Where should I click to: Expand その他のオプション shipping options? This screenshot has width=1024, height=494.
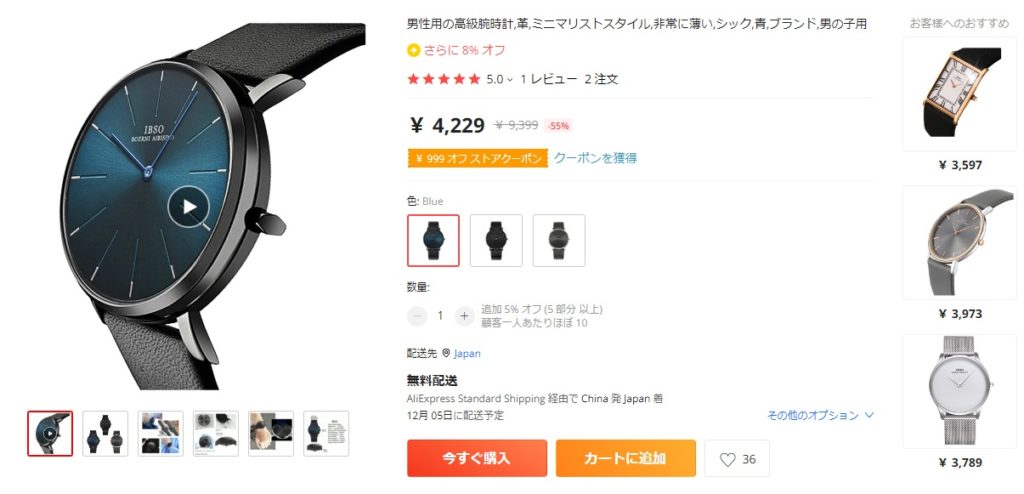[x=820, y=415]
